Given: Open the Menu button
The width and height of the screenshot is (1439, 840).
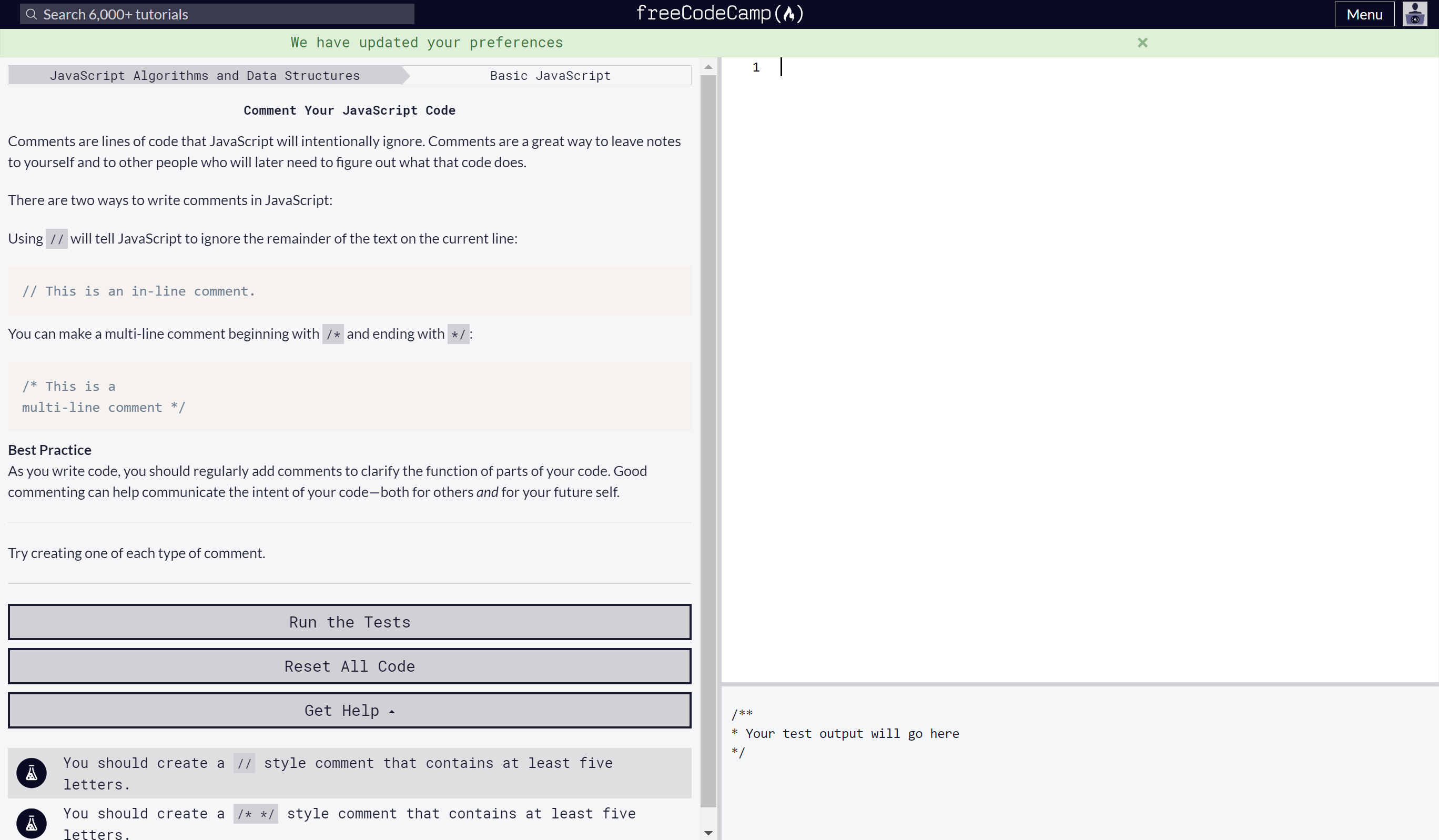Looking at the screenshot, I should [1364, 14].
